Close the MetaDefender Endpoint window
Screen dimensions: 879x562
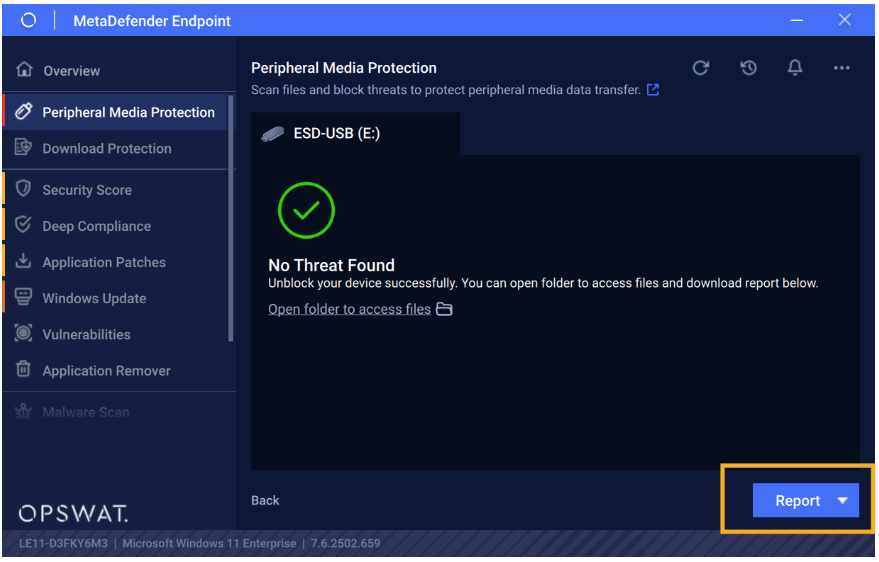tap(844, 20)
